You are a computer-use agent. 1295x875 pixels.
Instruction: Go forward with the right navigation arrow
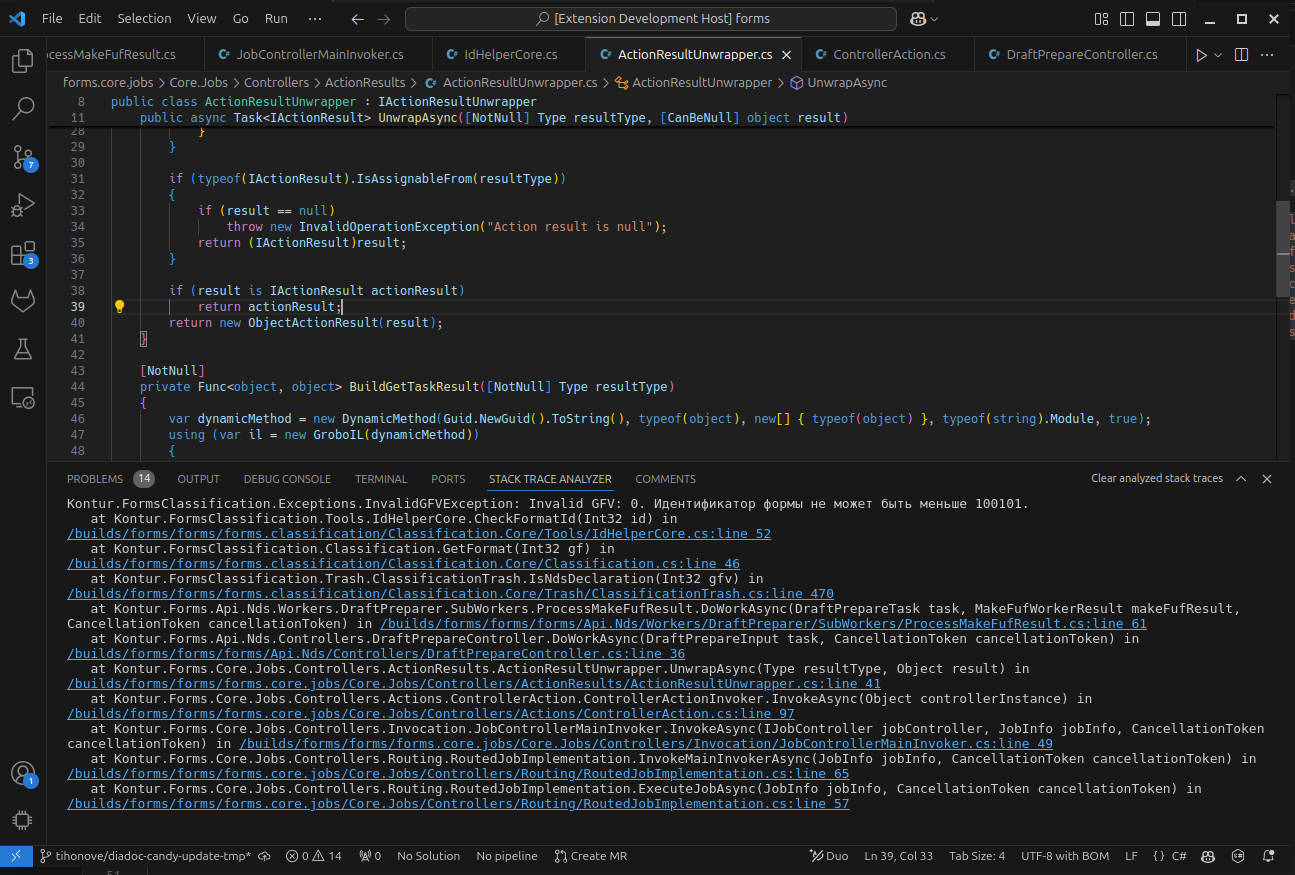(x=386, y=18)
